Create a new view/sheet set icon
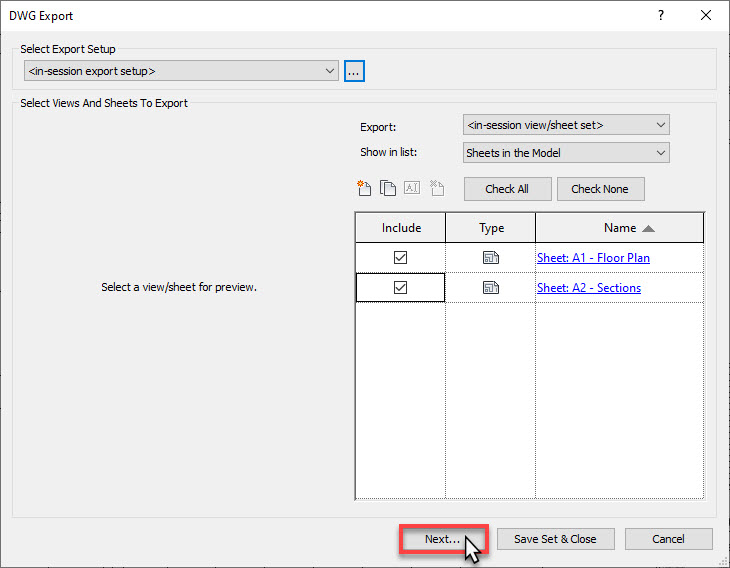This screenshot has height=568, width=730. point(364,188)
